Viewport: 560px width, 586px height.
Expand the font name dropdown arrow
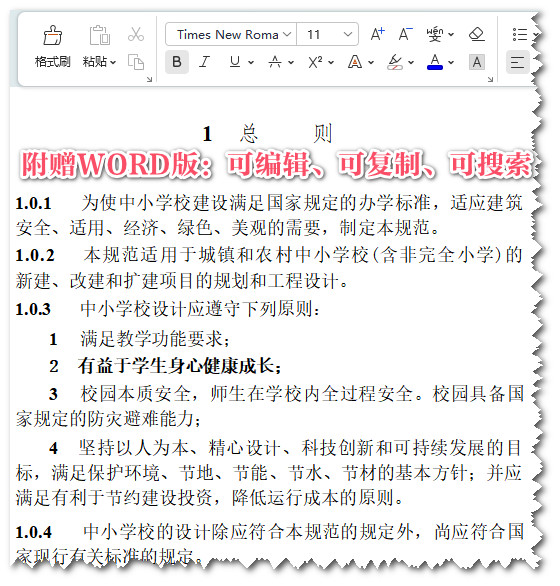287,34
